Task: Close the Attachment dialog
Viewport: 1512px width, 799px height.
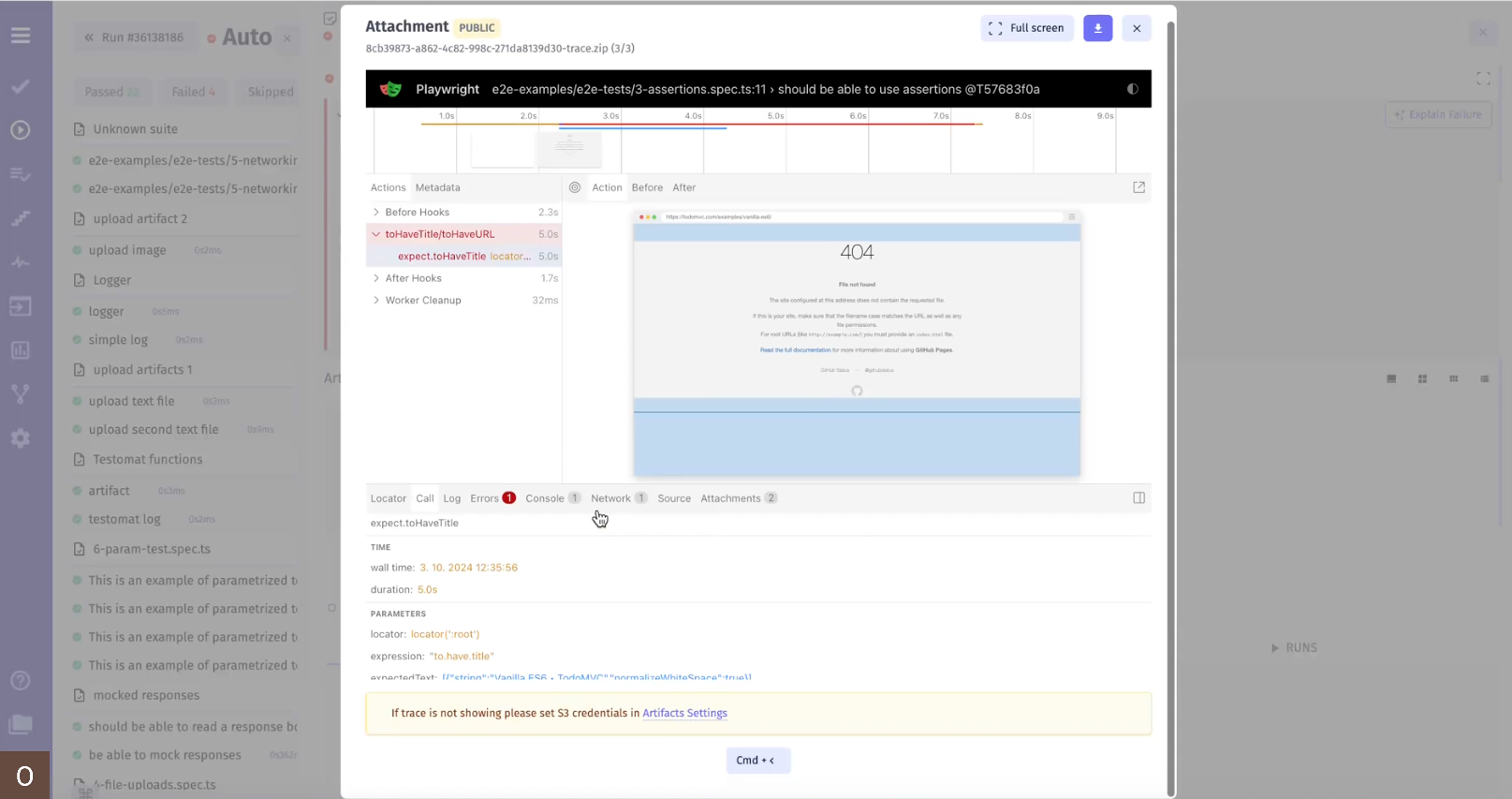Action: (1137, 28)
